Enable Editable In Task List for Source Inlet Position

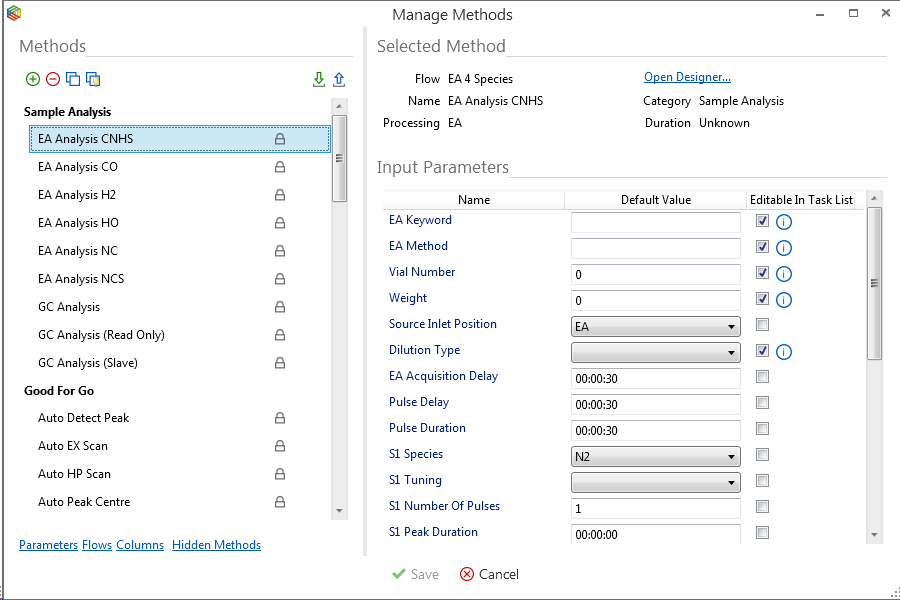[x=762, y=325]
